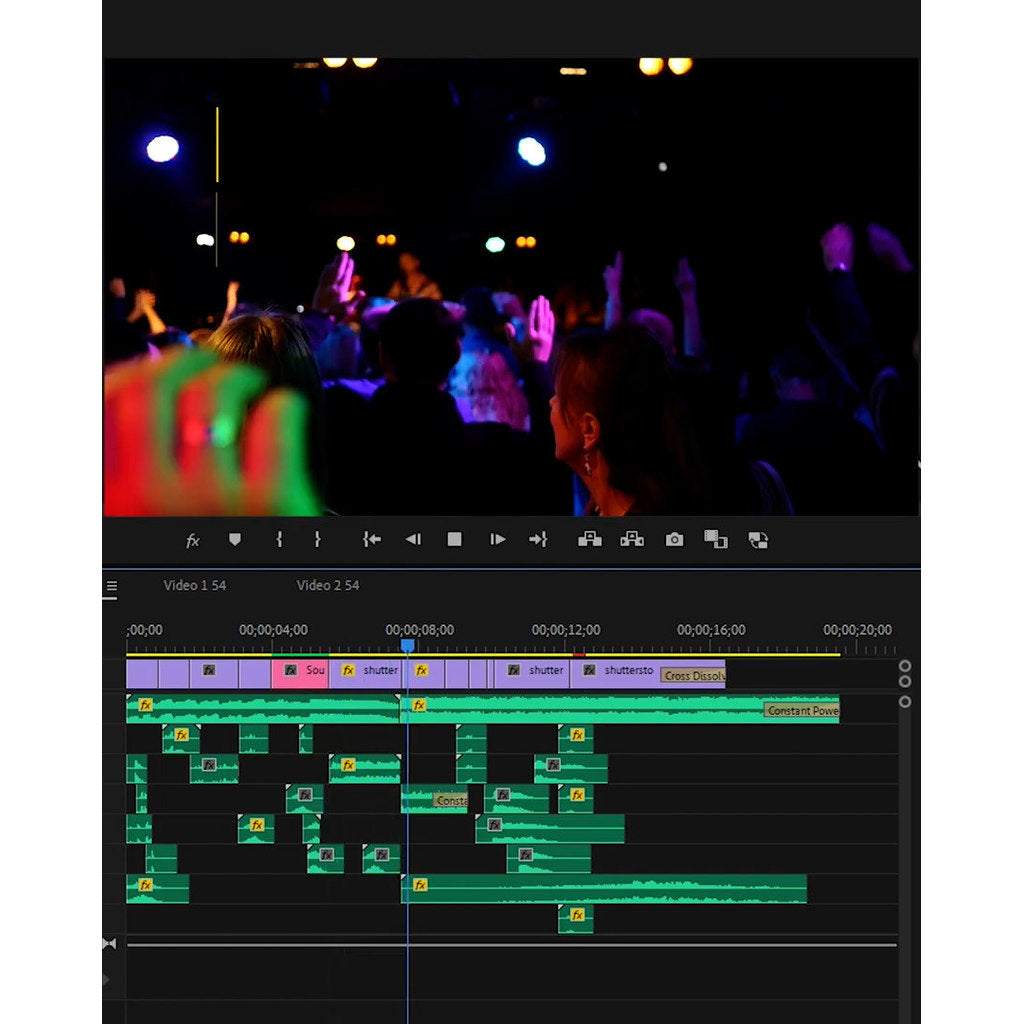The width and height of the screenshot is (1024, 1024).
Task: Click fx badge on the shuttersto clip
Action: tap(590, 670)
